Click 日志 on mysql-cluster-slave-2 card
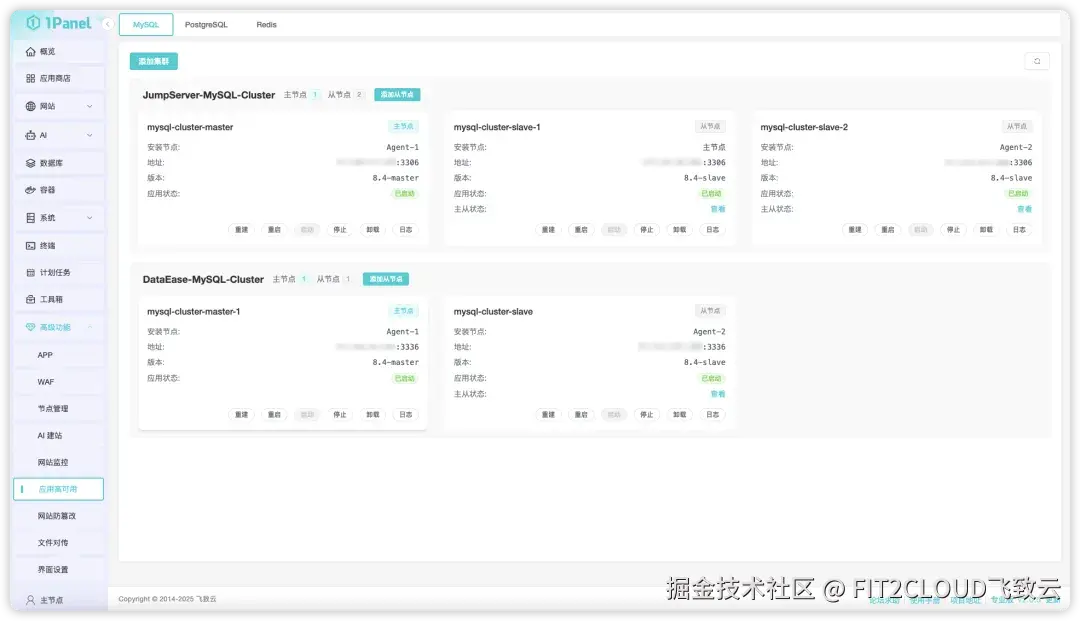 (x=1019, y=230)
